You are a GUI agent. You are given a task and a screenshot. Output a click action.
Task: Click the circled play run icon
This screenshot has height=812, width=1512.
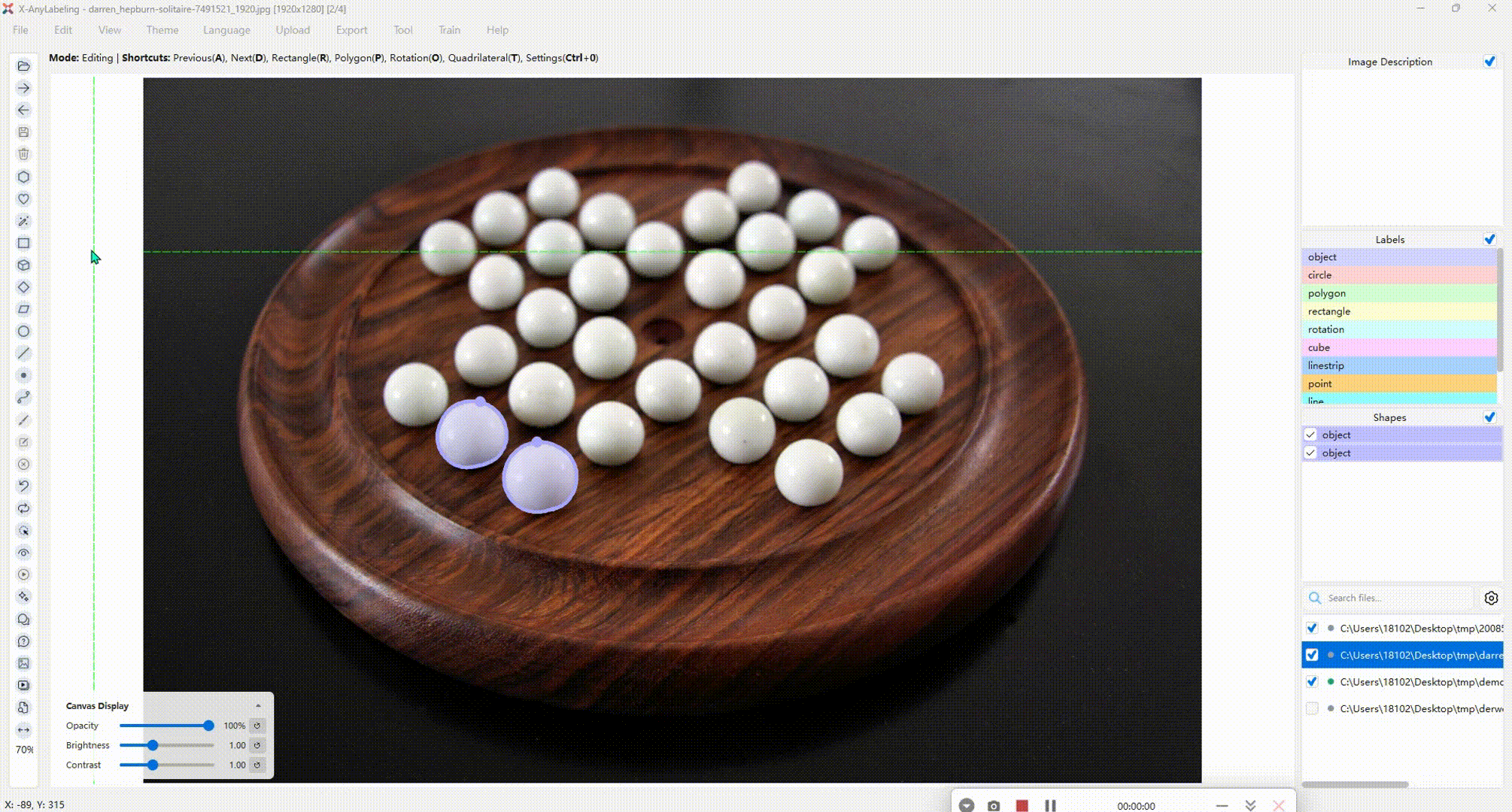23,574
